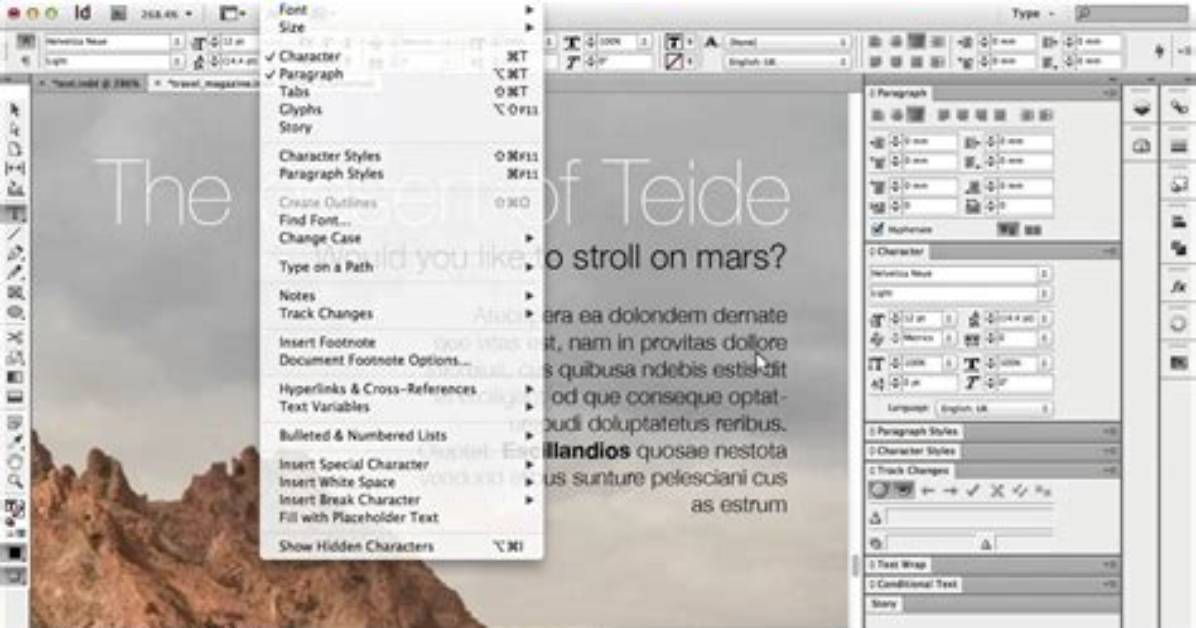This screenshot has height=628, width=1196.
Task: Select the Line tool
Action: pos(14,234)
